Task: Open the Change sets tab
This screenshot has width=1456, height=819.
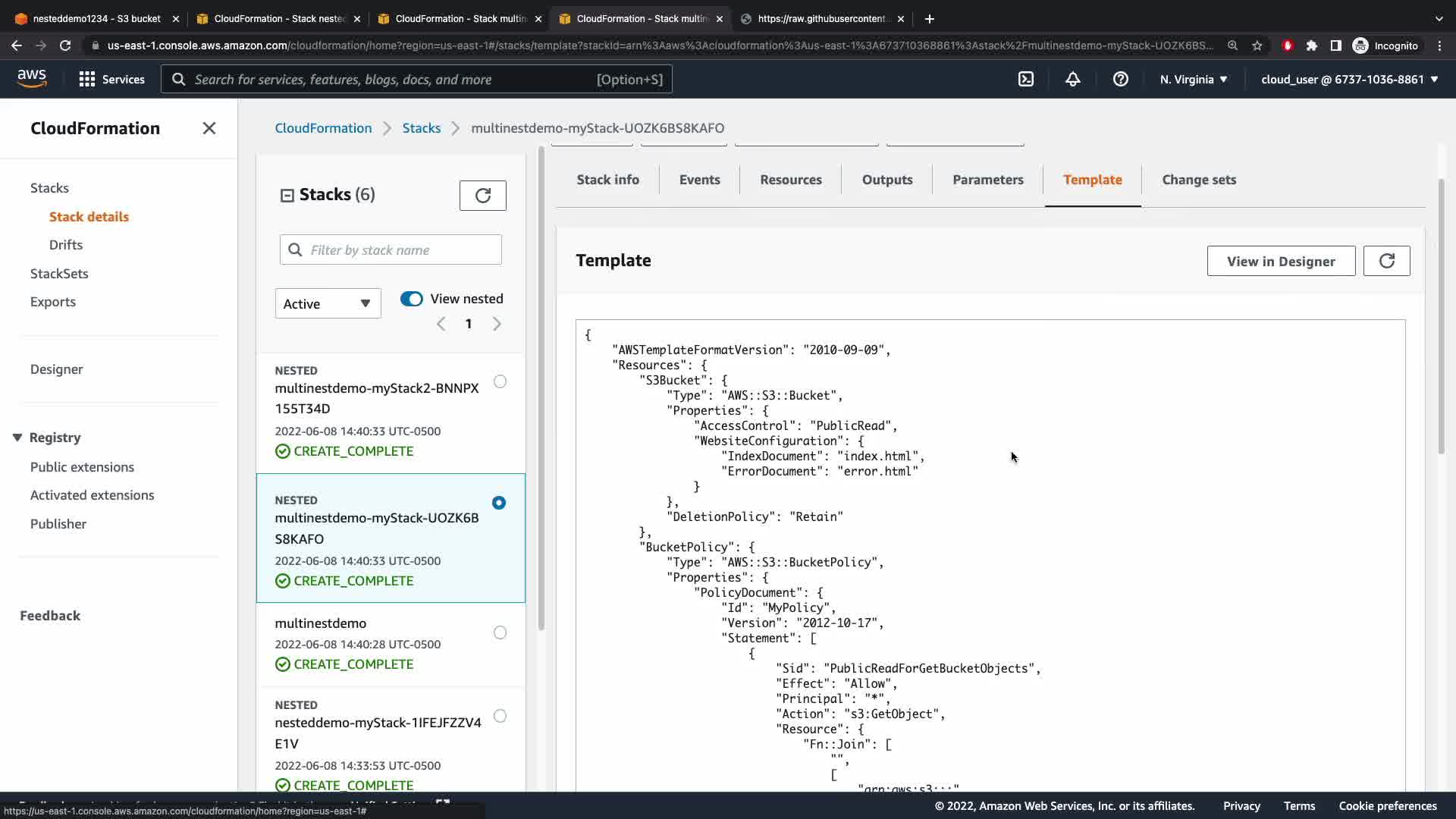Action: [x=1198, y=180]
